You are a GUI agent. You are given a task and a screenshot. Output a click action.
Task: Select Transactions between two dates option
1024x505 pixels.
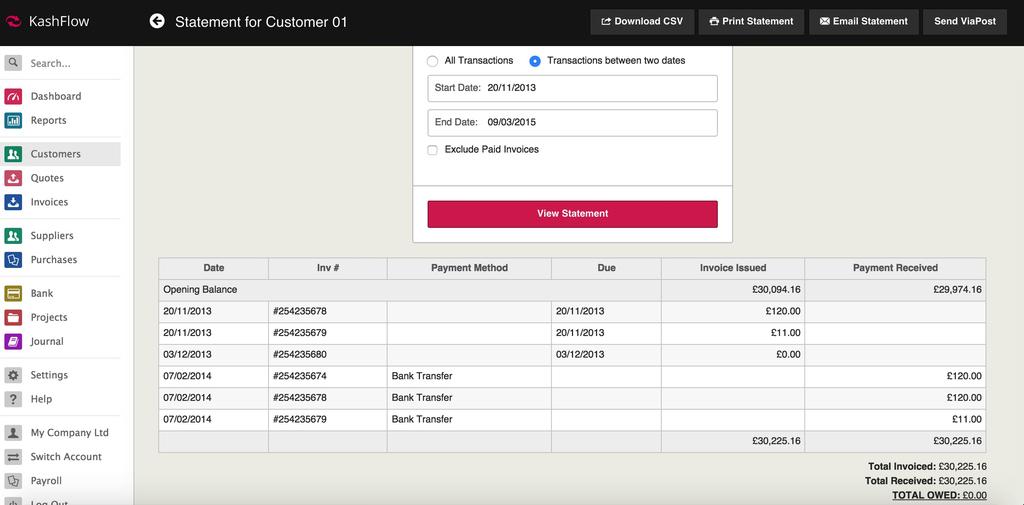click(x=535, y=61)
